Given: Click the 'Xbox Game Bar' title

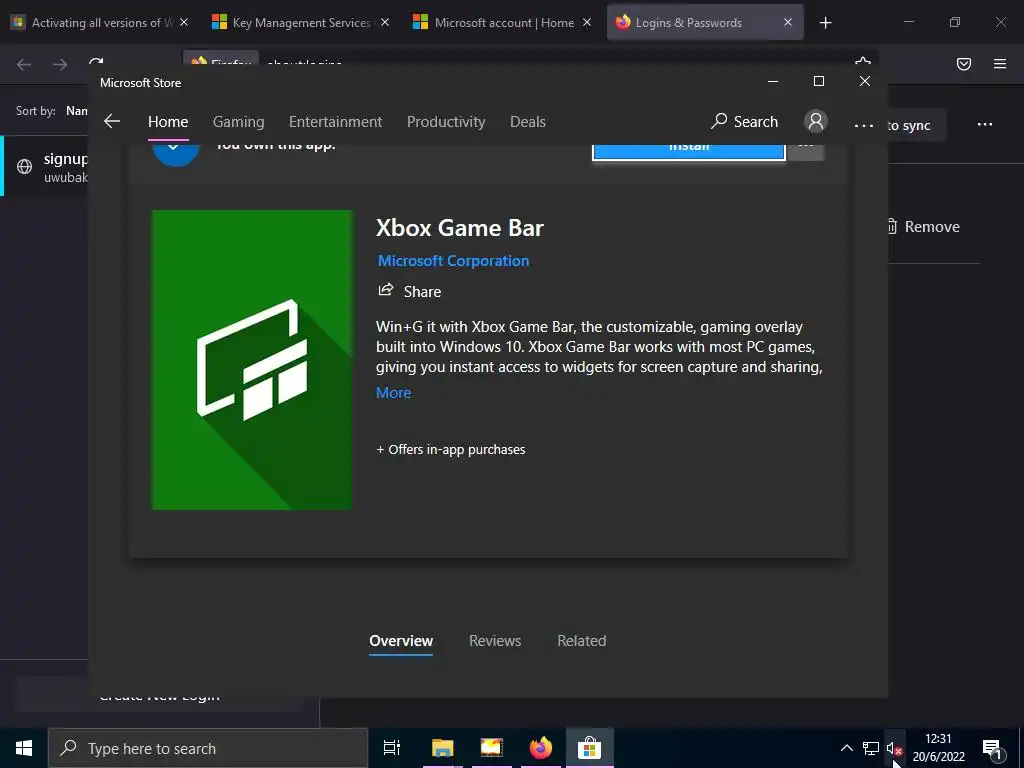Looking at the screenshot, I should coord(460,228).
